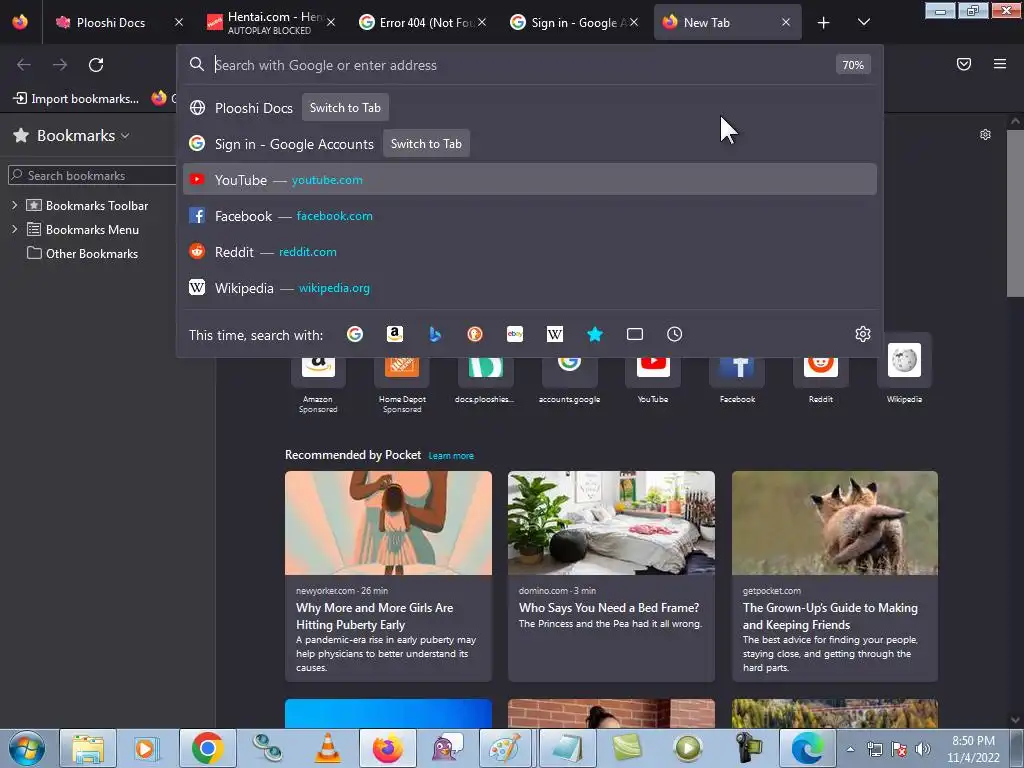
Task: Search this time with Google icon
Action: (355, 334)
